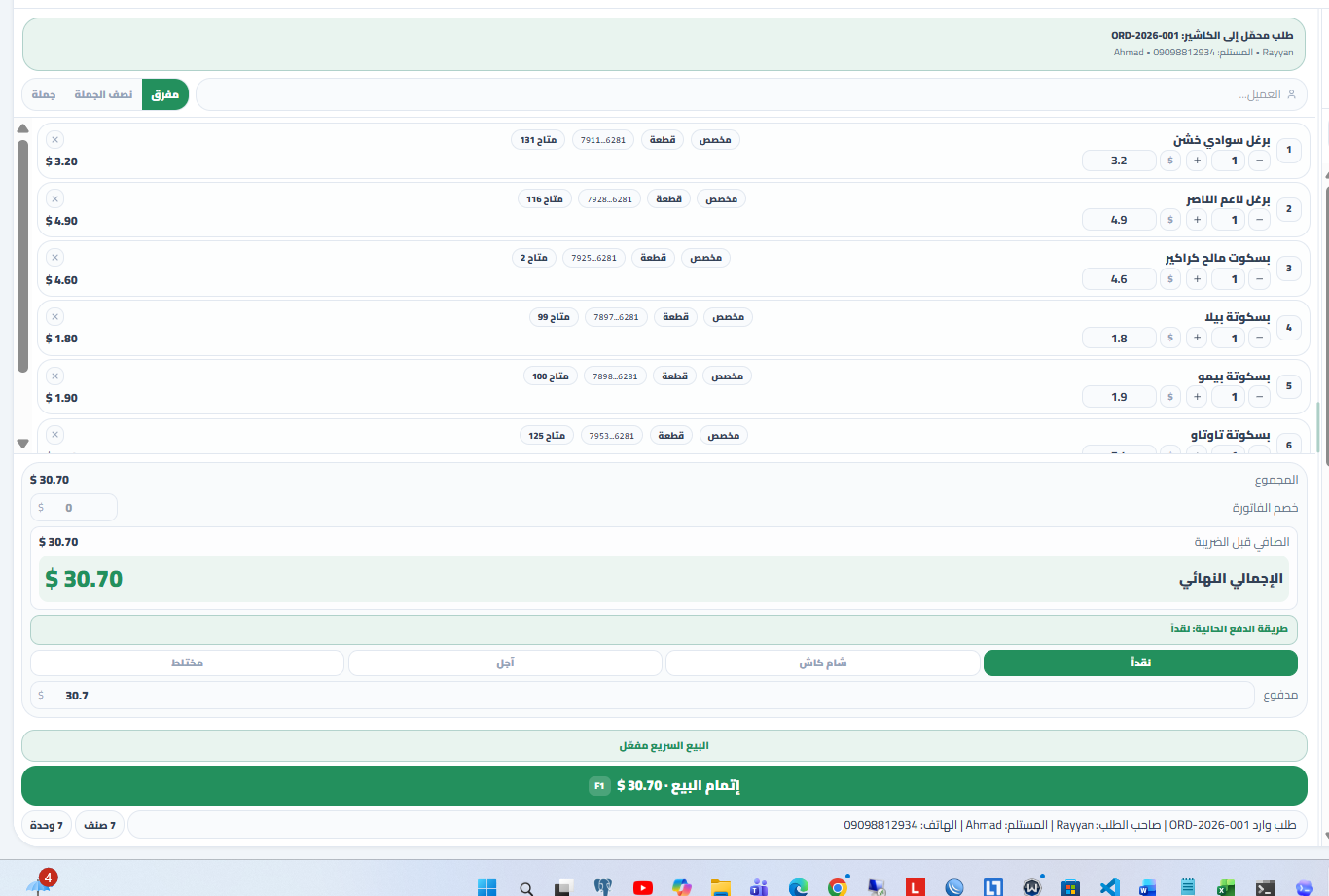Increase quantity of برغل ناعم الناصر with plus
This screenshot has width=1329, height=896.
1197,220
